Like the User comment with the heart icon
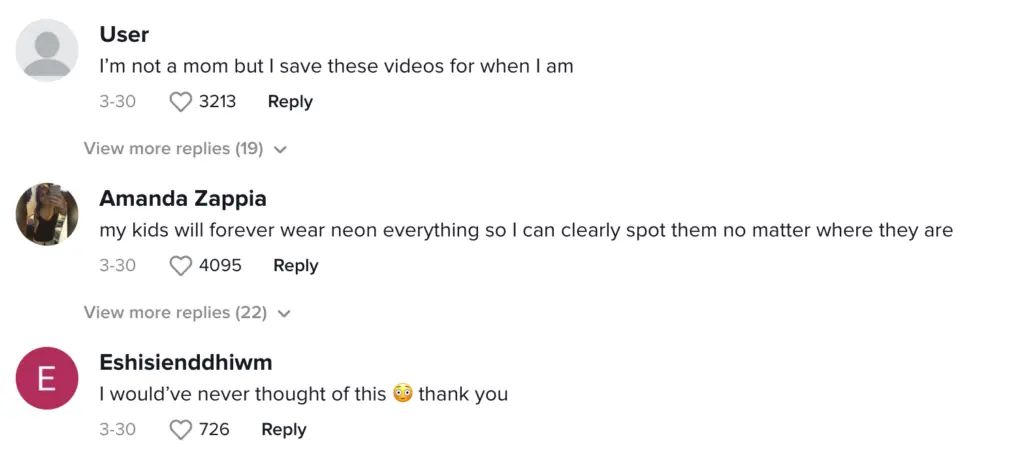1024x456 pixels. click(181, 102)
